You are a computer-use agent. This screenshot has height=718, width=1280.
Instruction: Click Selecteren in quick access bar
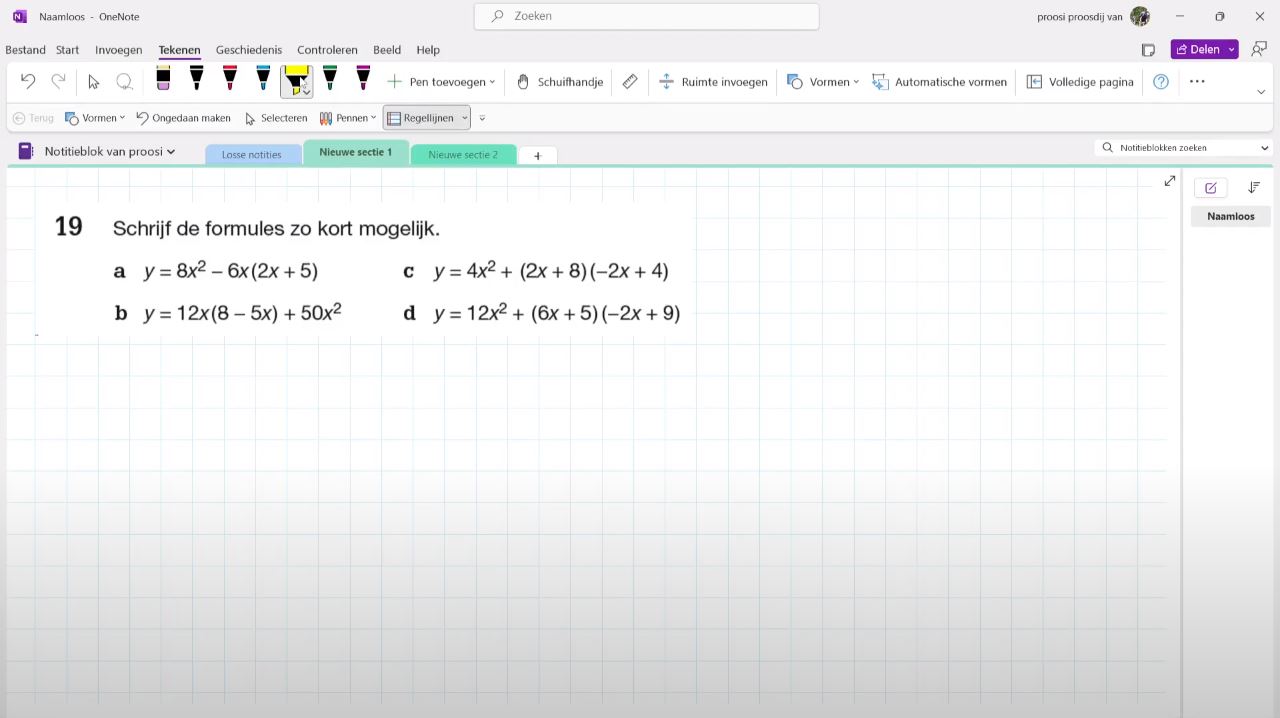(x=276, y=118)
